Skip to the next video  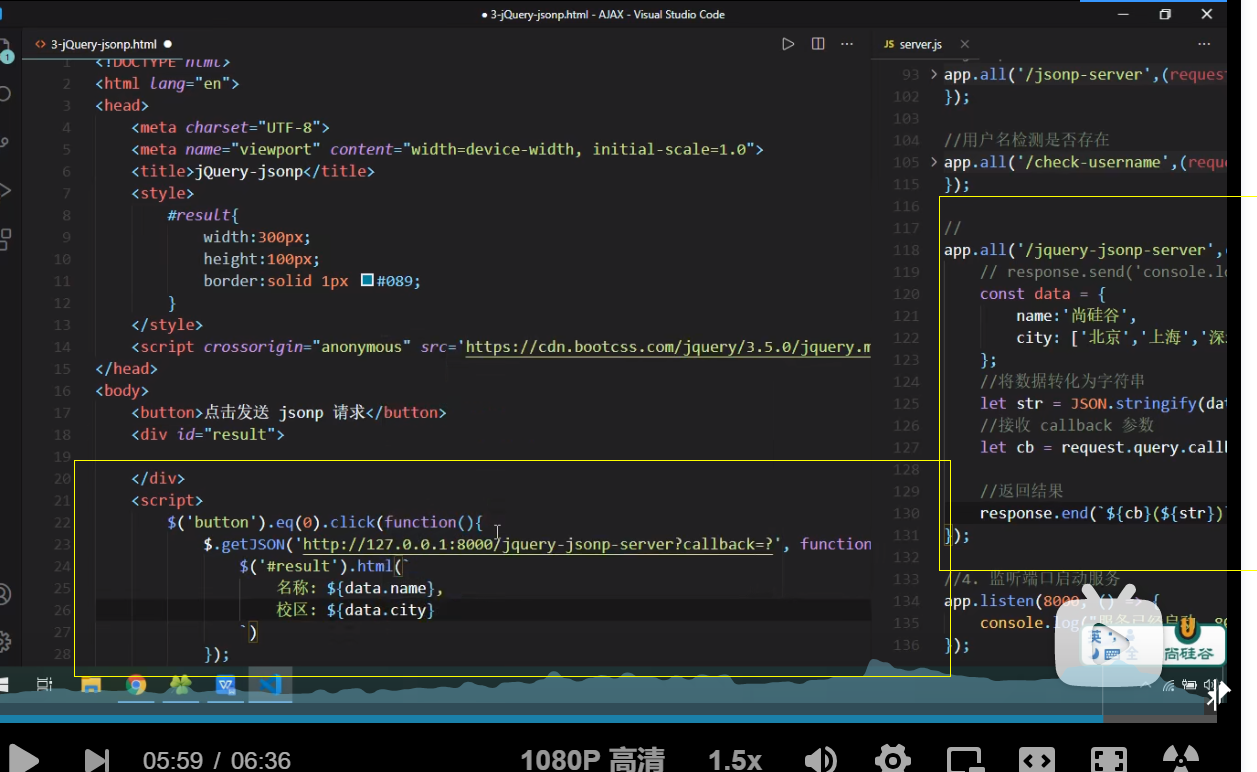97,760
